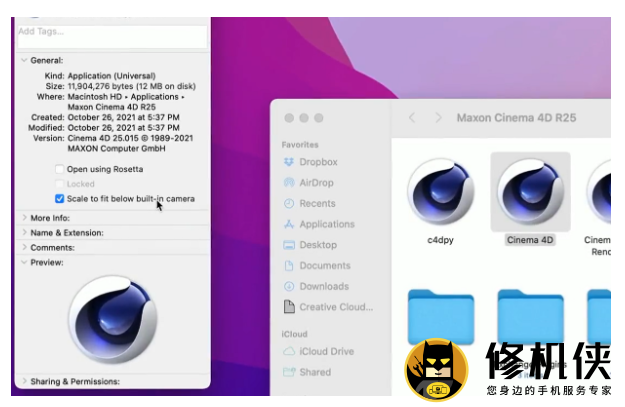Click the Add Tags field

(x=112, y=37)
